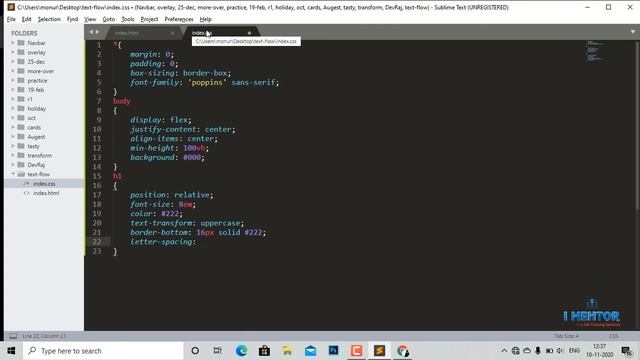Image resolution: width=640 pixels, height=360 pixels.
Task: Select the tasty folder
Action: coord(33,146)
